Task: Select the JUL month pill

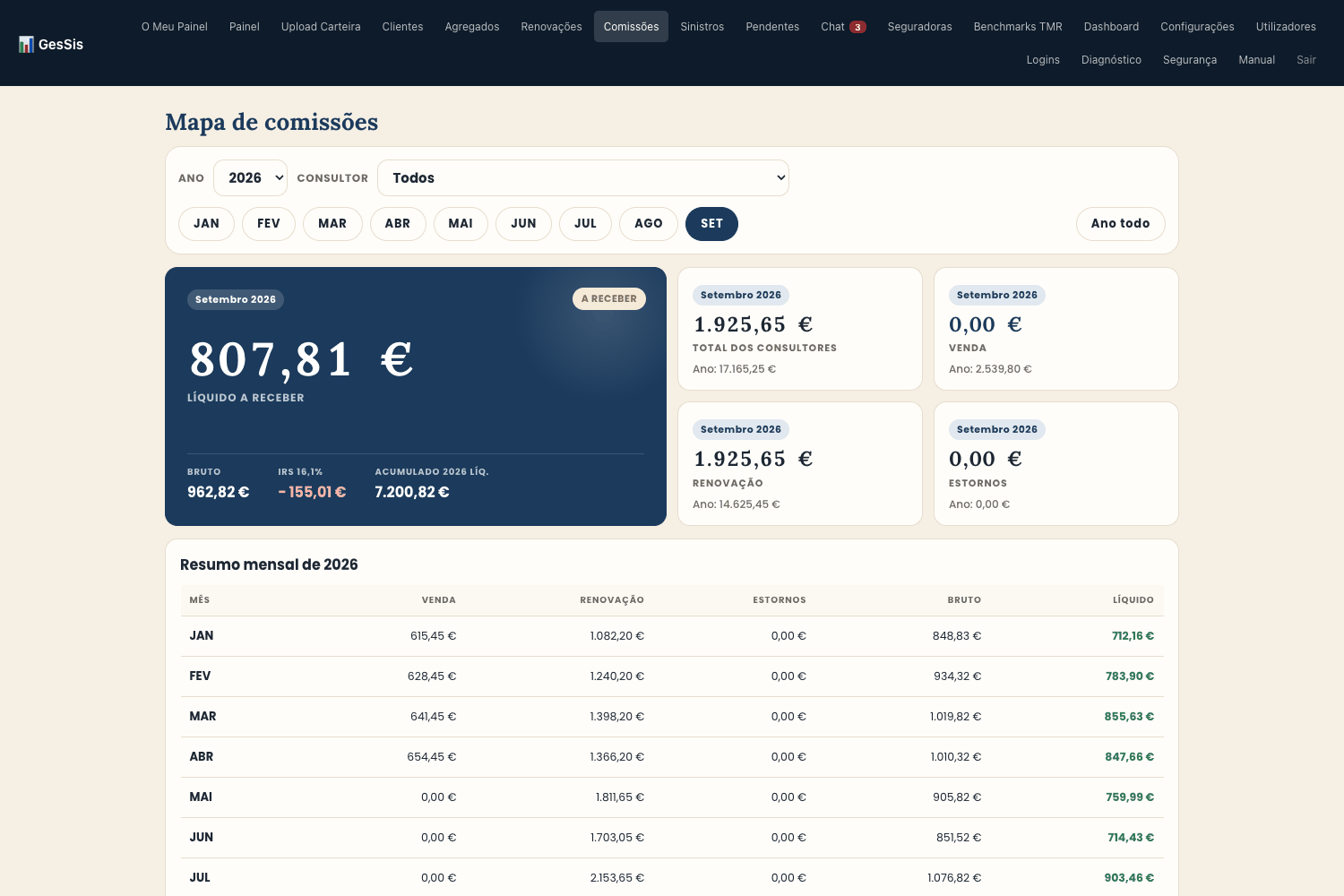Action: click(585, 224)
